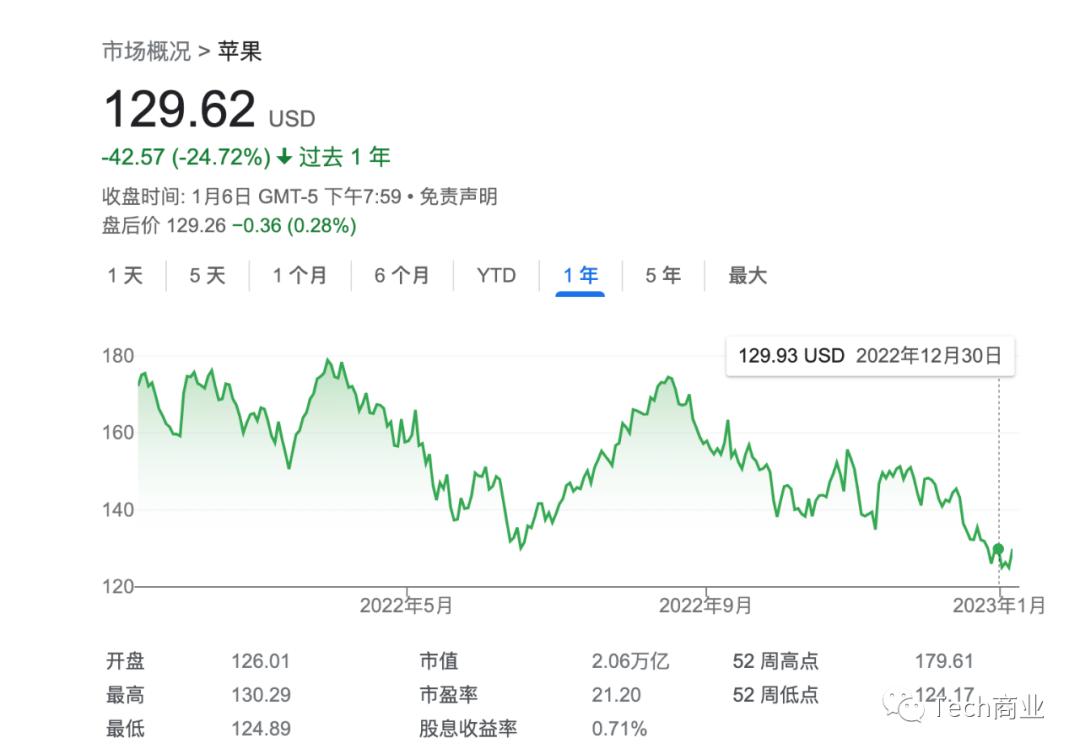Click the 2022年9月 axis label
The image size is (1080, 754).
705,605
